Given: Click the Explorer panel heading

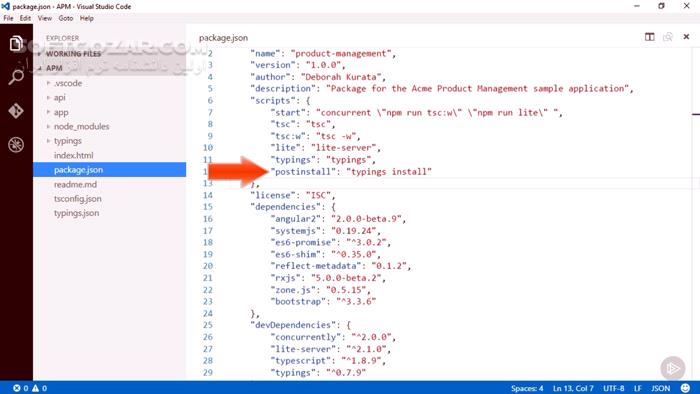Looking at the screenshot, I should (x=62, y=38).
